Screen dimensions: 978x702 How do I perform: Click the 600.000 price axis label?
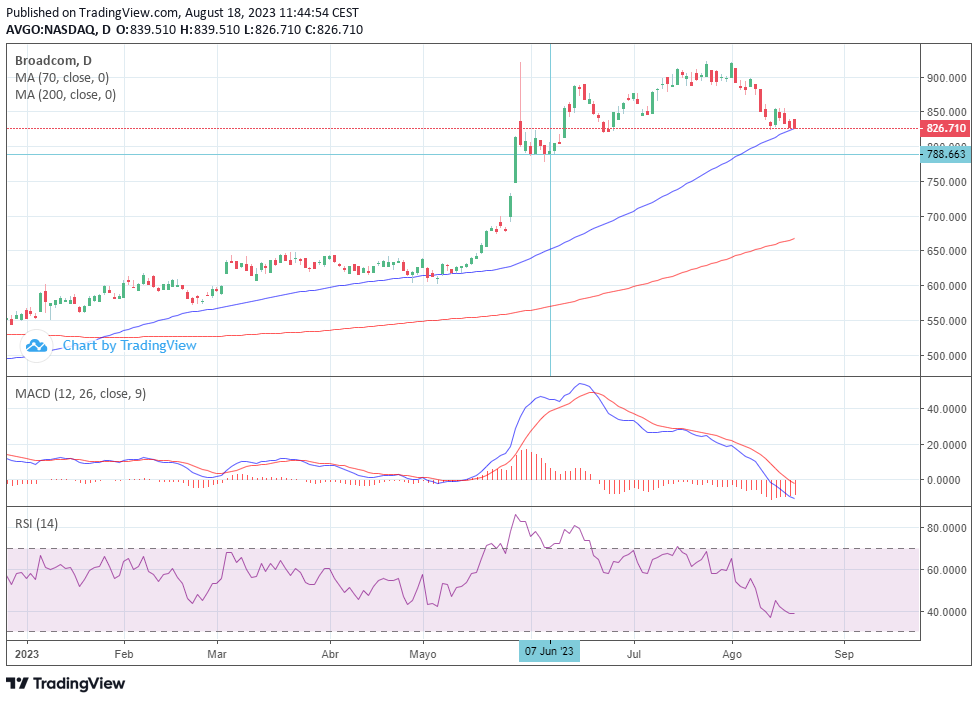(946, 286)
